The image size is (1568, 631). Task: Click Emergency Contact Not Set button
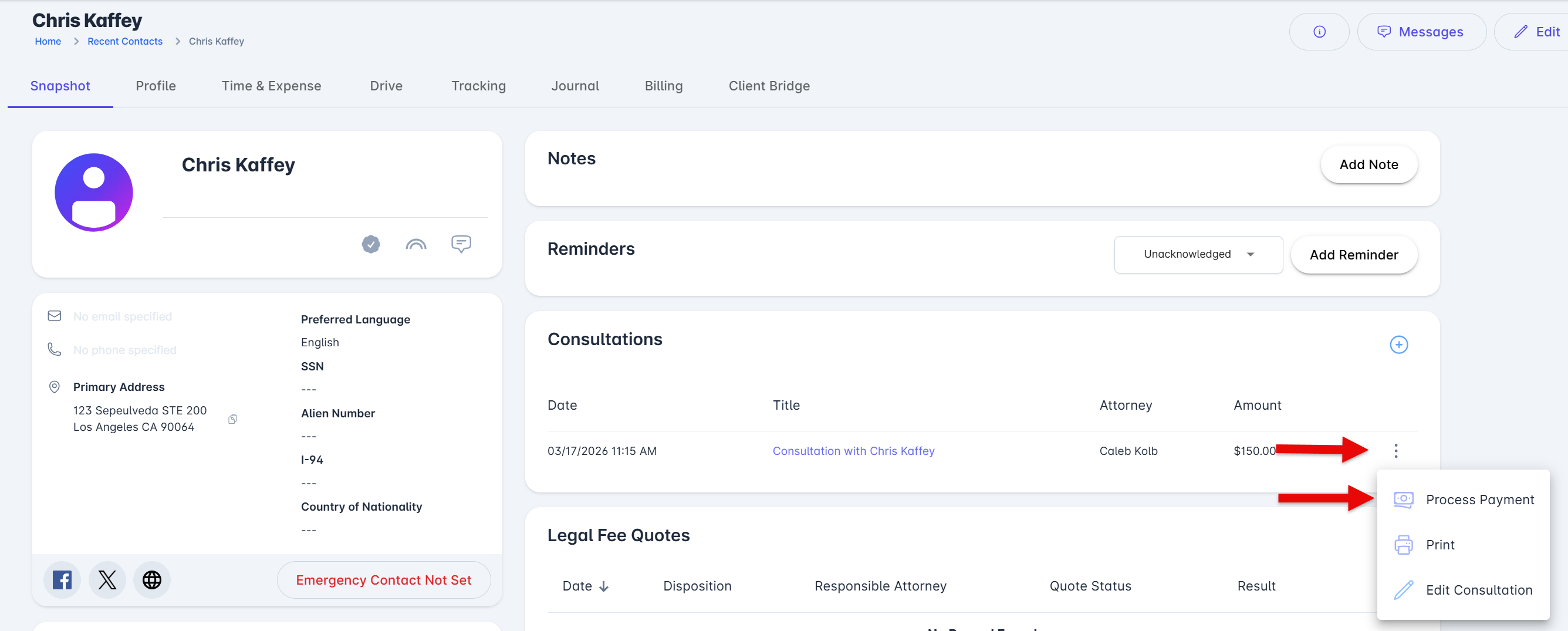click(383, 580)
